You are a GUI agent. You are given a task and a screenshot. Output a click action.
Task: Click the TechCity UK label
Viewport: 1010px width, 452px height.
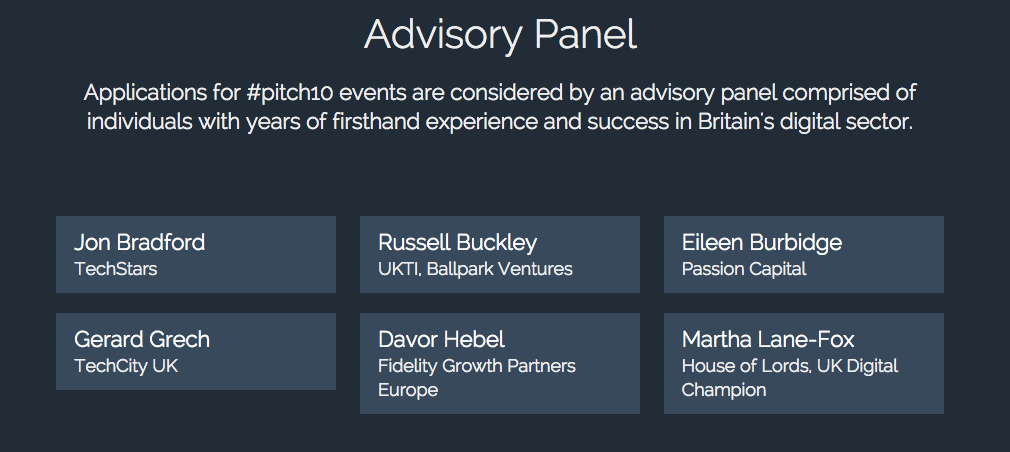(x=126, y=366)
